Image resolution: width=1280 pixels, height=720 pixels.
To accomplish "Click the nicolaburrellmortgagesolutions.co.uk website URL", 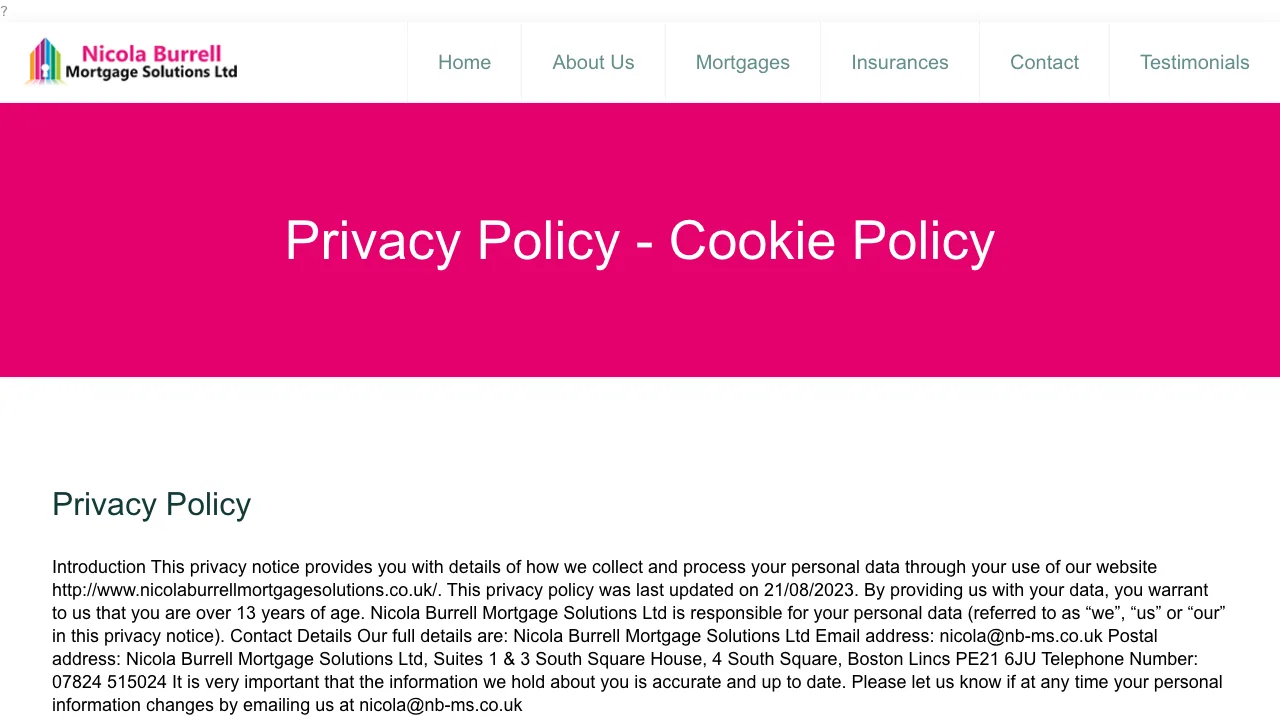I will tap(246, 590).
